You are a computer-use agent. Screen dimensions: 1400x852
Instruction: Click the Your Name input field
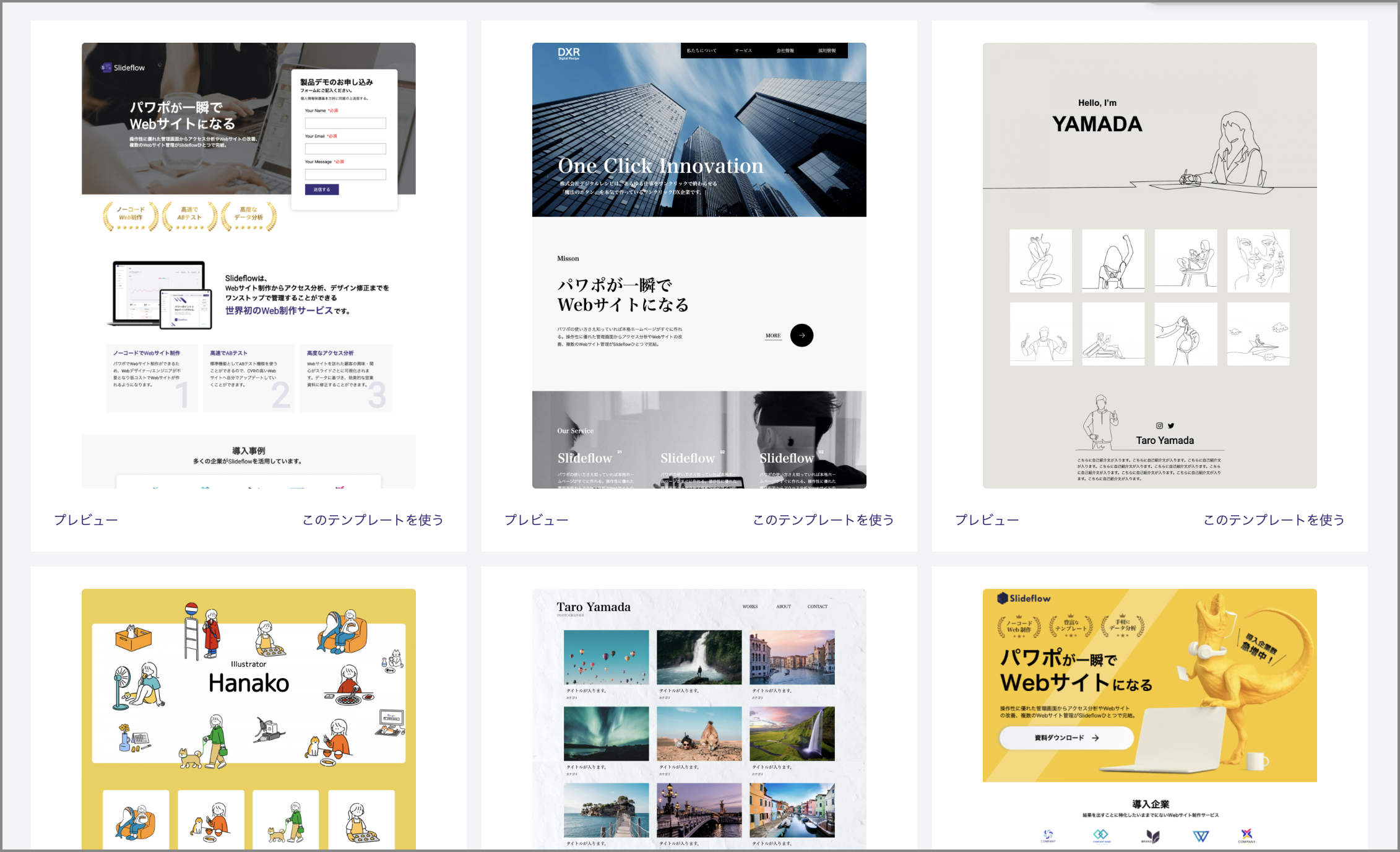click(345, 123)
